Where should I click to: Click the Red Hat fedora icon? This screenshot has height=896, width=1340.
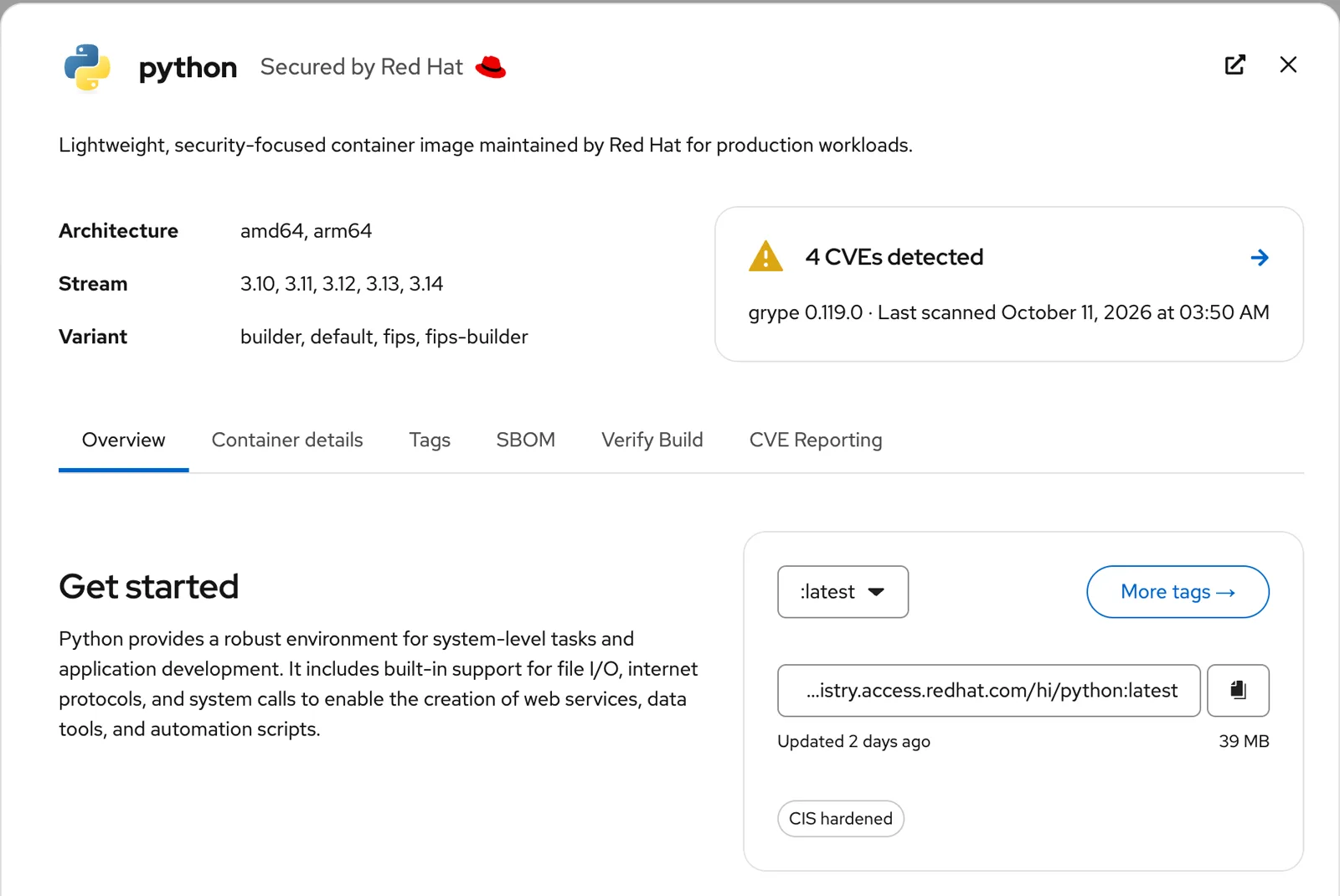(491, 67)
